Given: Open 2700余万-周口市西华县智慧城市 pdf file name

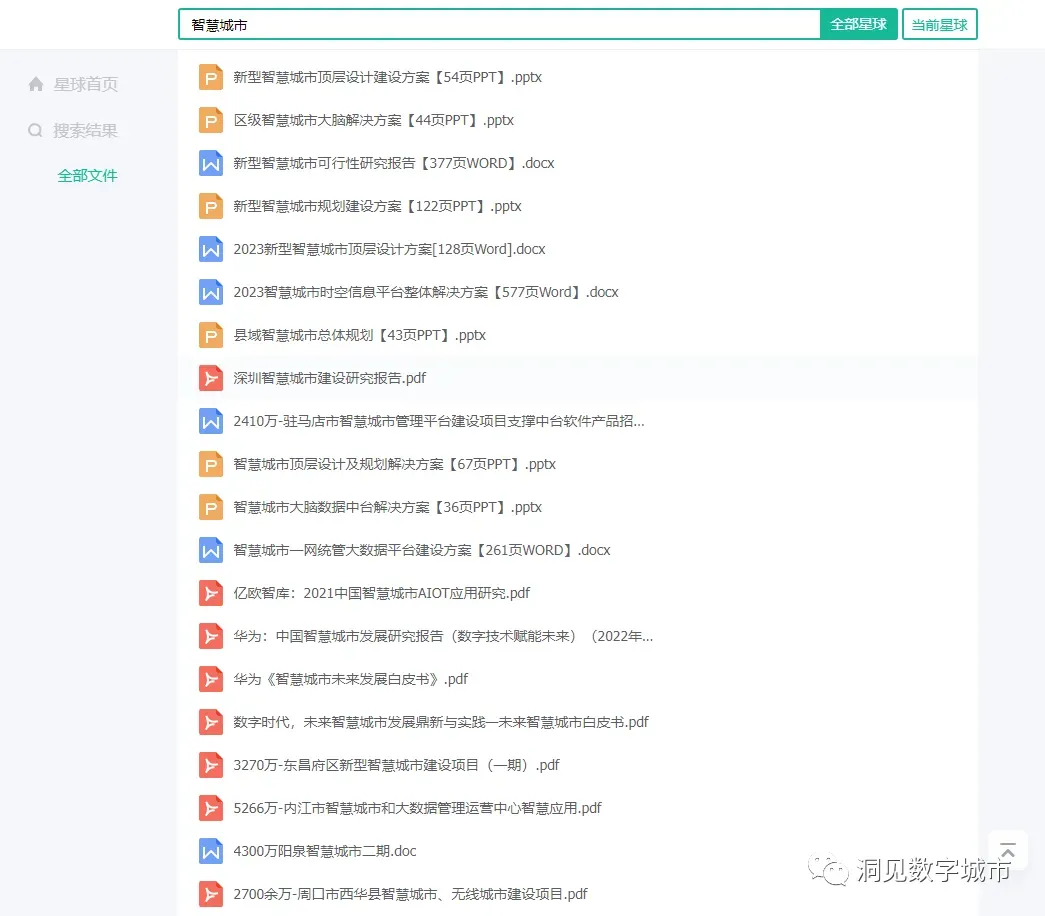Looking at the screenshot, I should [x=411, y=894].
